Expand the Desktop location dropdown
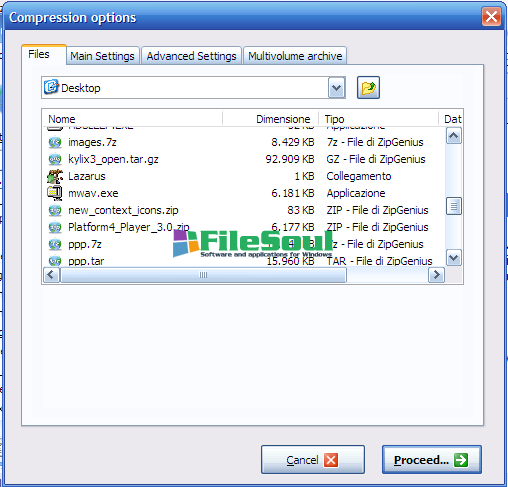The image size is (508, 487). point(337,88)
